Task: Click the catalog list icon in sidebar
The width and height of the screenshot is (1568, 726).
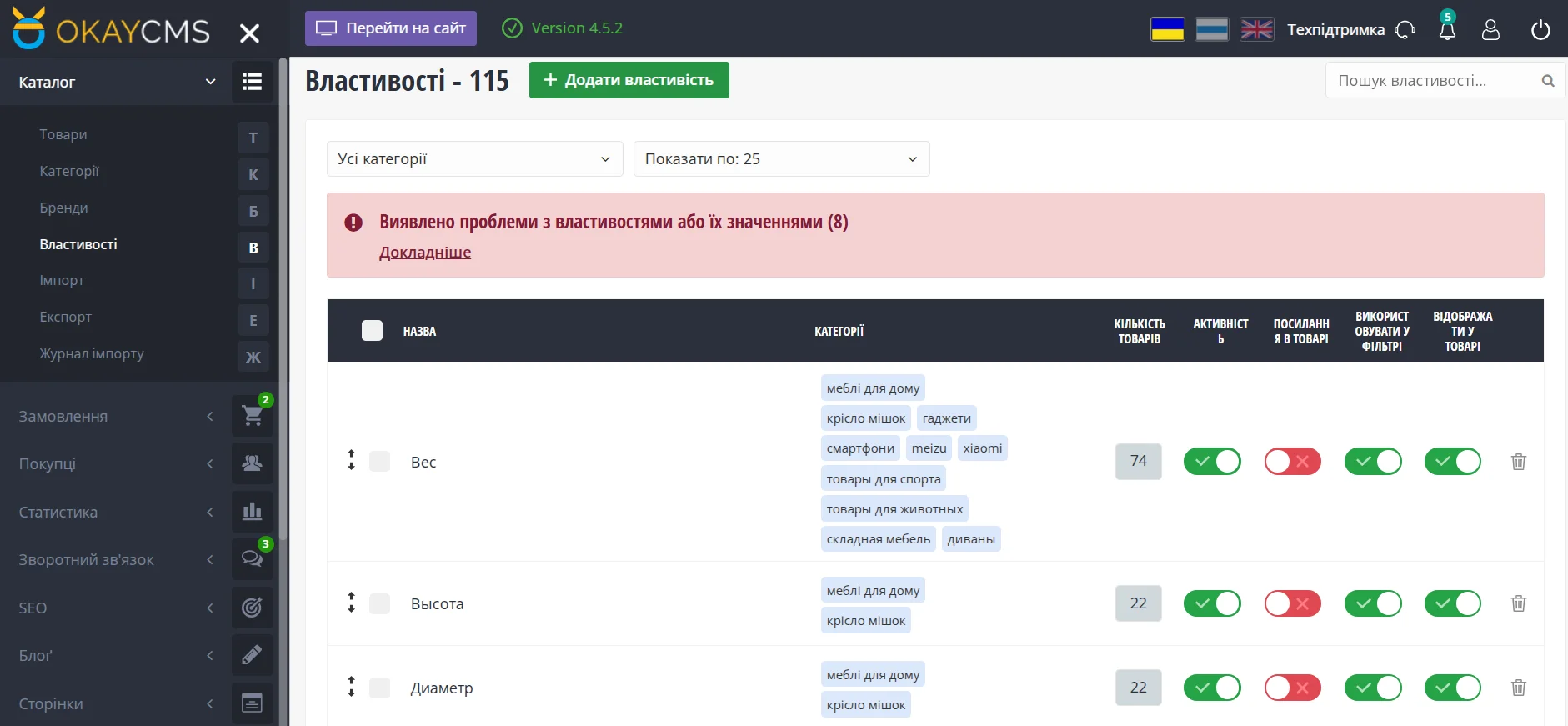Action: tap(252, 82)
